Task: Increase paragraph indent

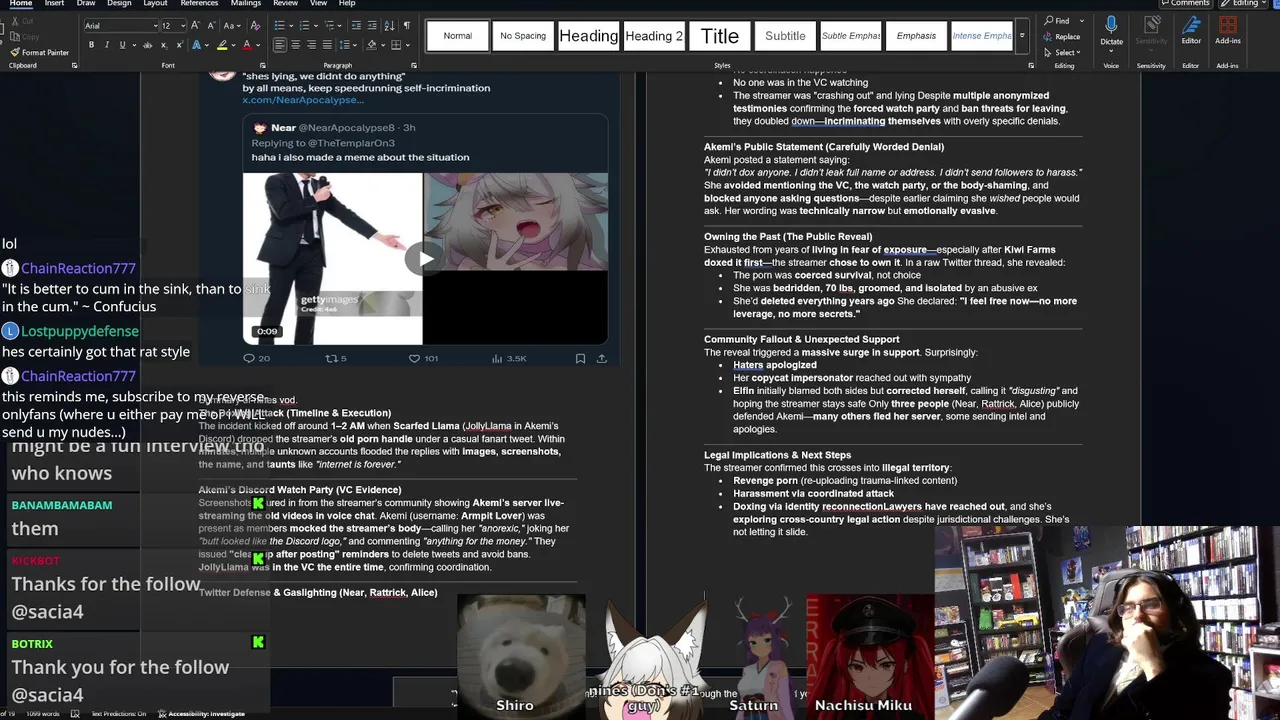Action: (x=372, y=25)
